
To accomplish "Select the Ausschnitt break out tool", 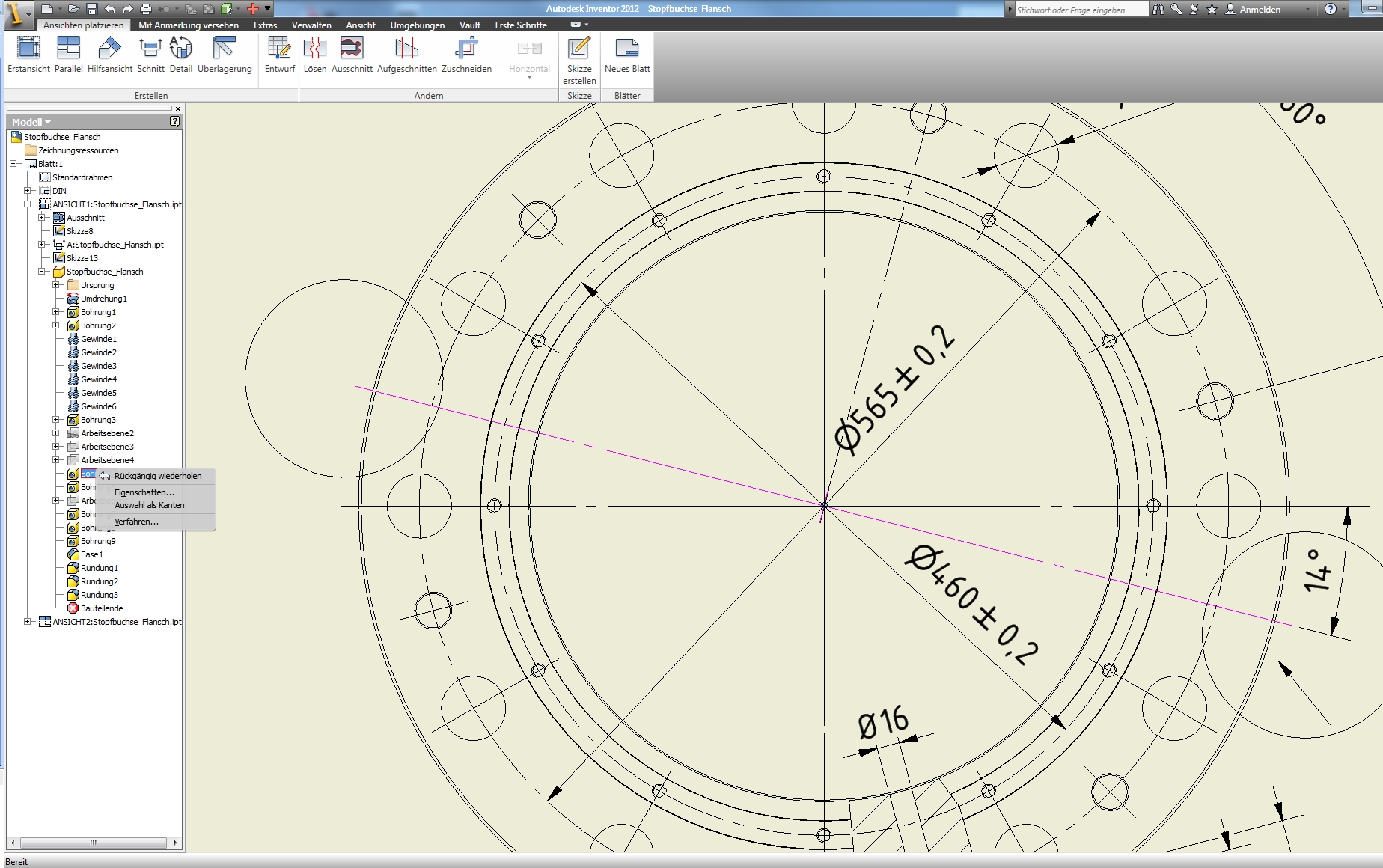I will 352,55.
